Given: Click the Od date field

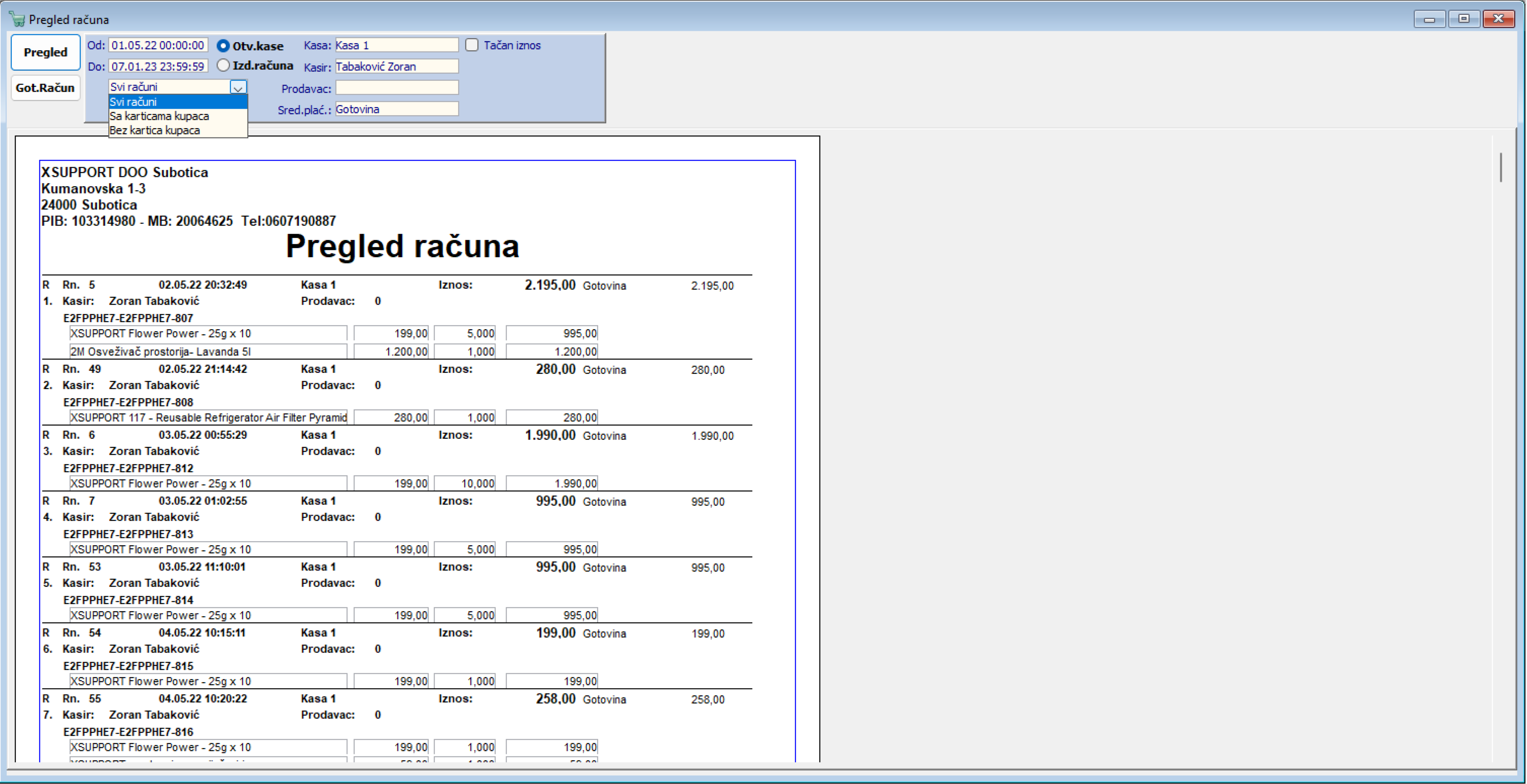Looking at the screenshot, I should (158, 45).
